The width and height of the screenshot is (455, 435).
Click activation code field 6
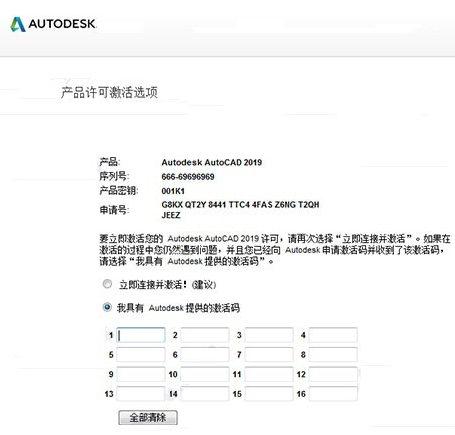coord(205,355)
